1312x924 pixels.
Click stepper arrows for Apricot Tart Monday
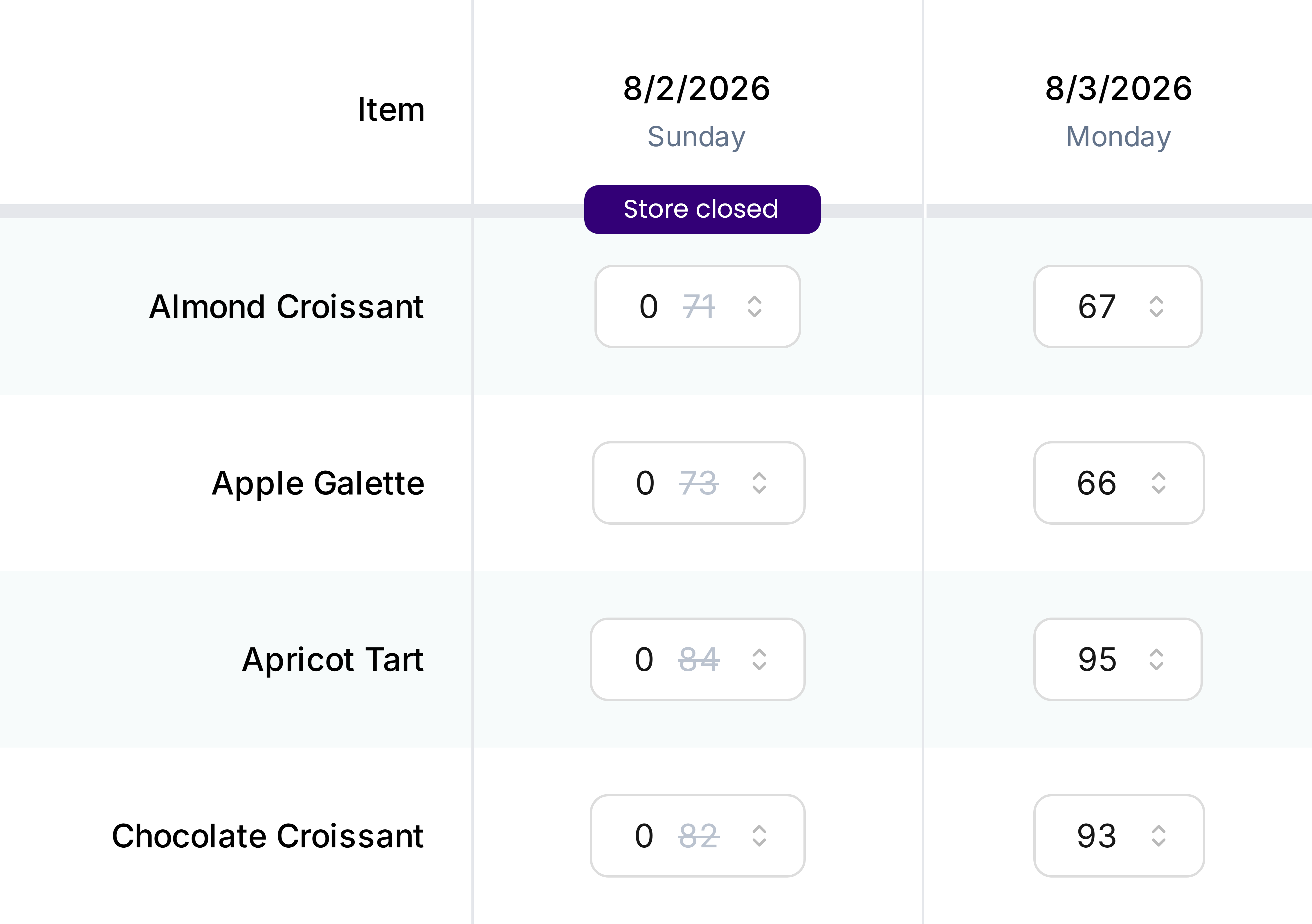(1156, 659)
